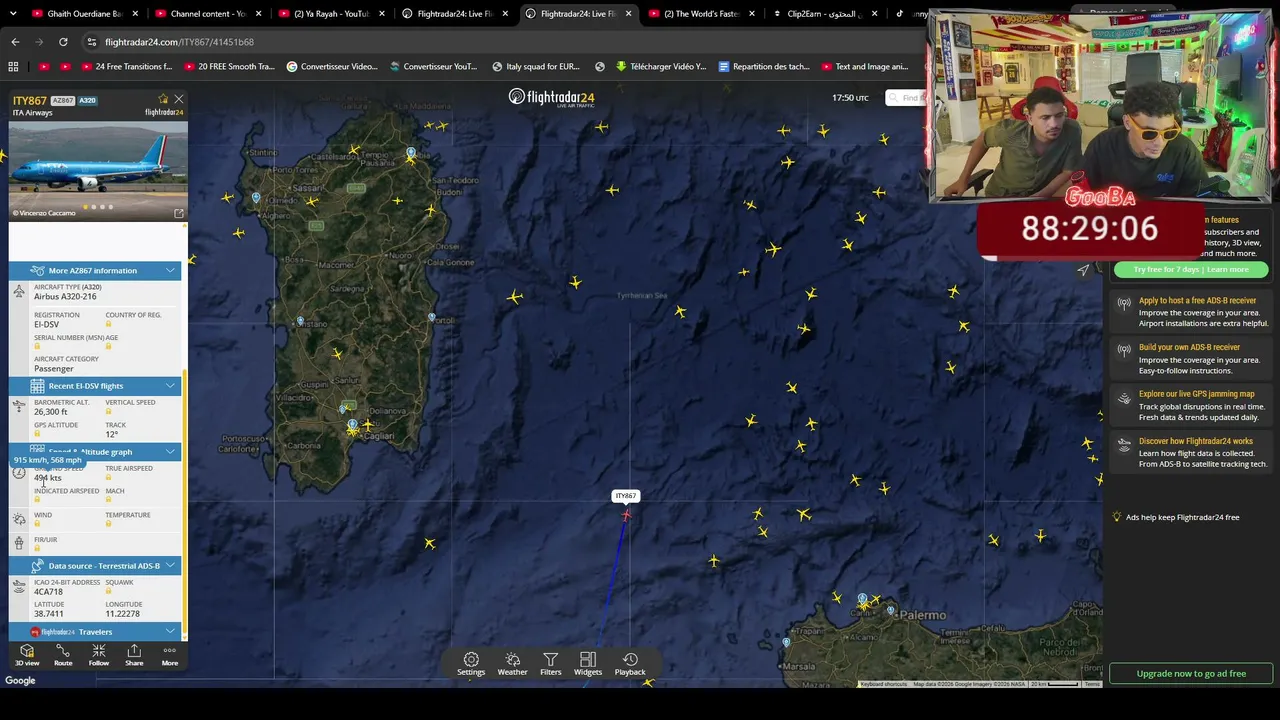Switch to Channel content YouTube tab
Image resolution: width=1280 pixels, height=720 pixels.
(x=207, y=14)
